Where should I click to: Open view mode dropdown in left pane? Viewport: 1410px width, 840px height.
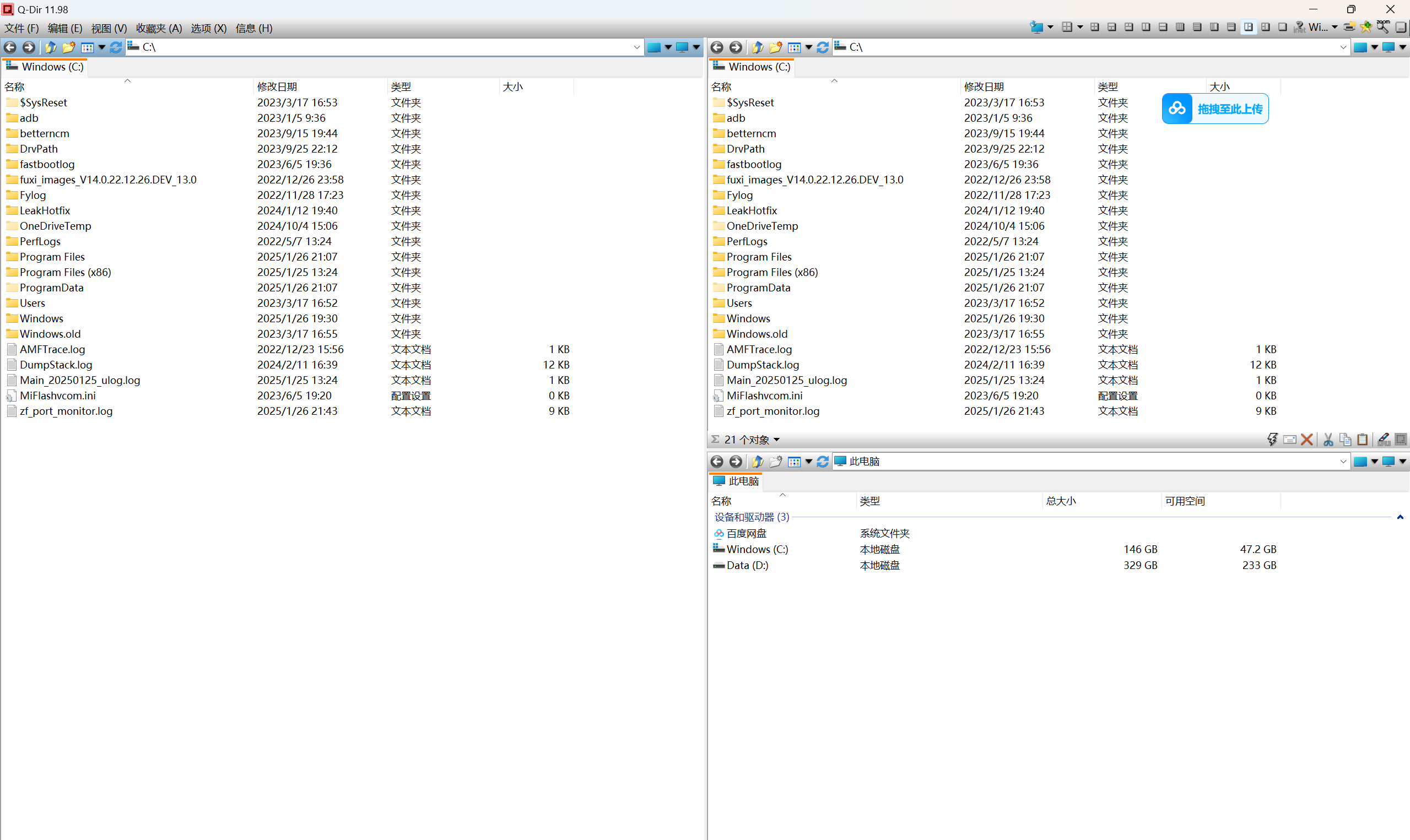(102, 47)
